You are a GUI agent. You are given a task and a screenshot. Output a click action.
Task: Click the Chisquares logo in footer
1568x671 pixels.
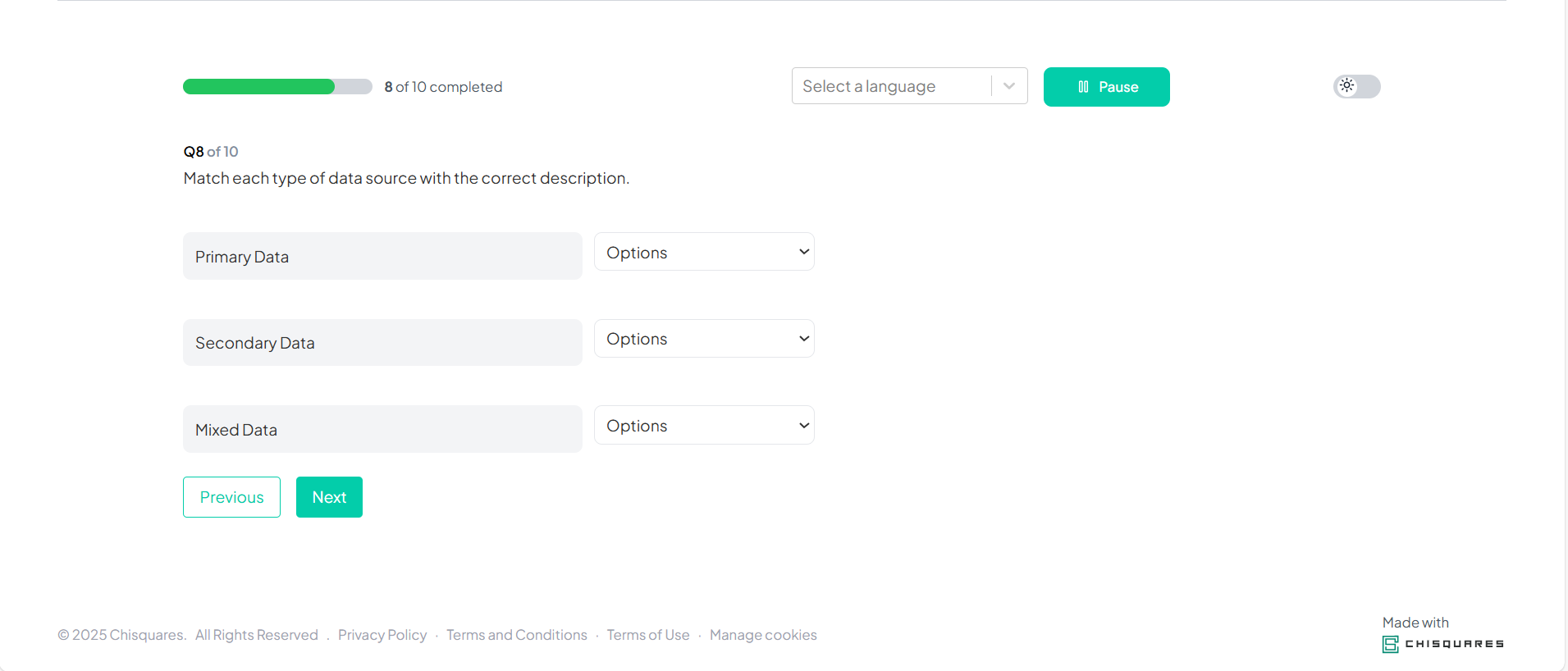(1442, 644)
